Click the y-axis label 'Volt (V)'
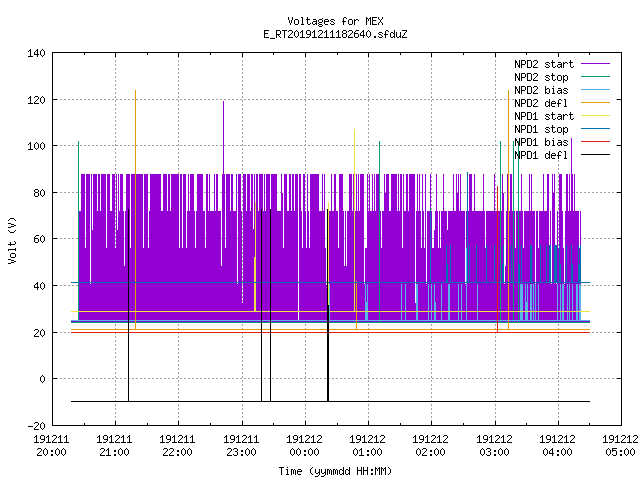The height and width of the screenshot is (480, 640). coord(13,240)
